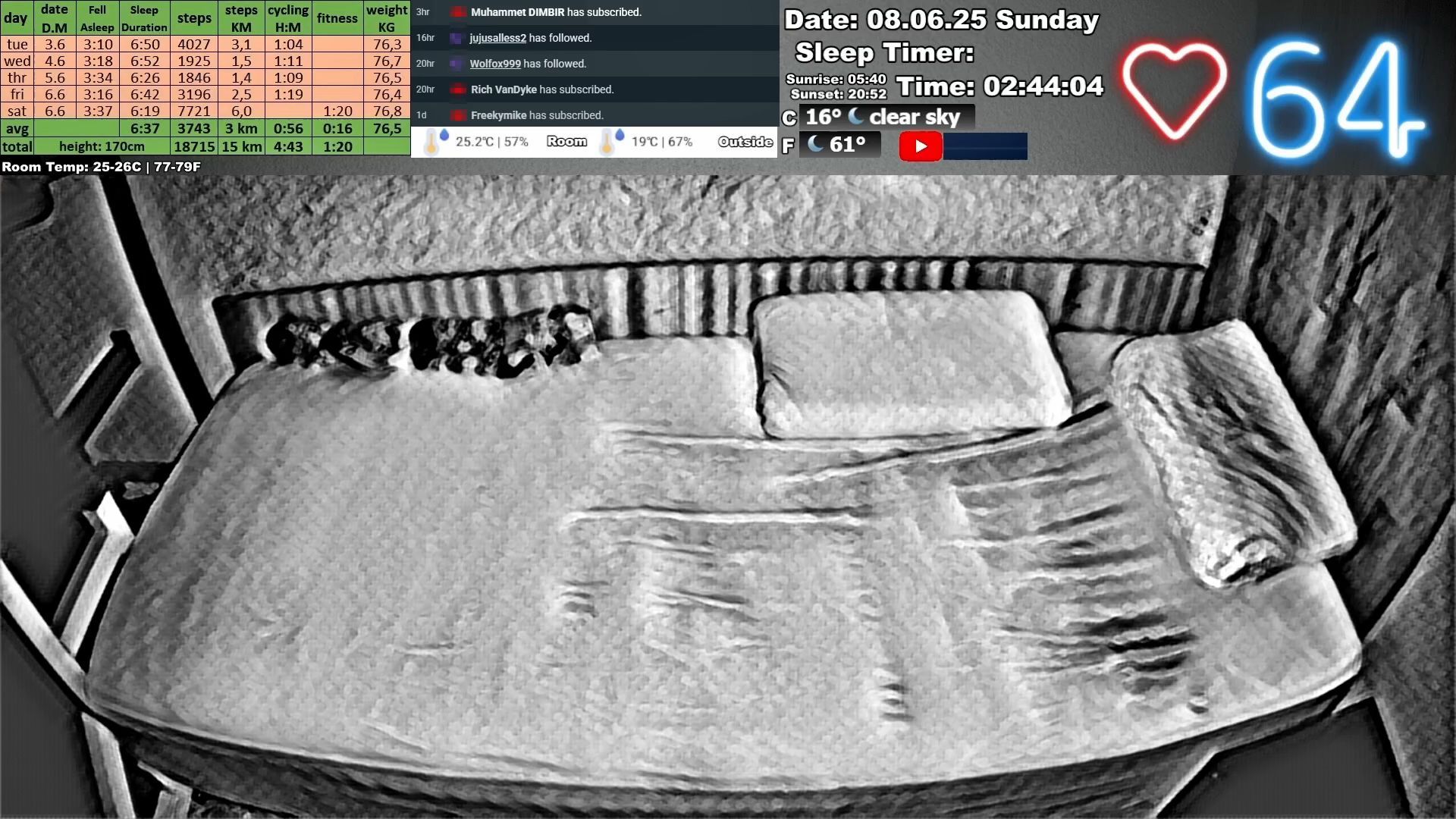The image size is (1456, 819).
Task: Click the 0:16 average fitness cell
Action: click(x=337, y=128)
